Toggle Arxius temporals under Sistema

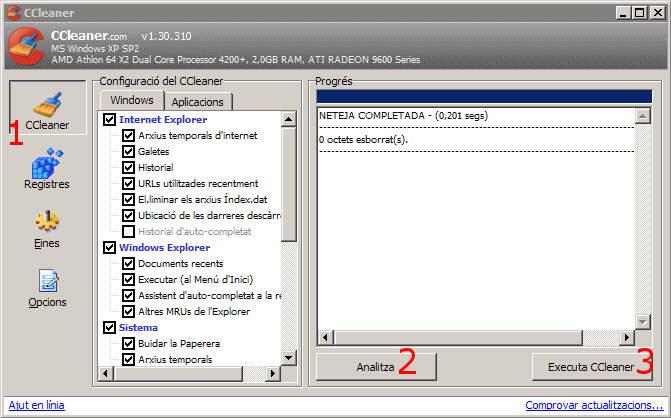(x=128, y=359)
